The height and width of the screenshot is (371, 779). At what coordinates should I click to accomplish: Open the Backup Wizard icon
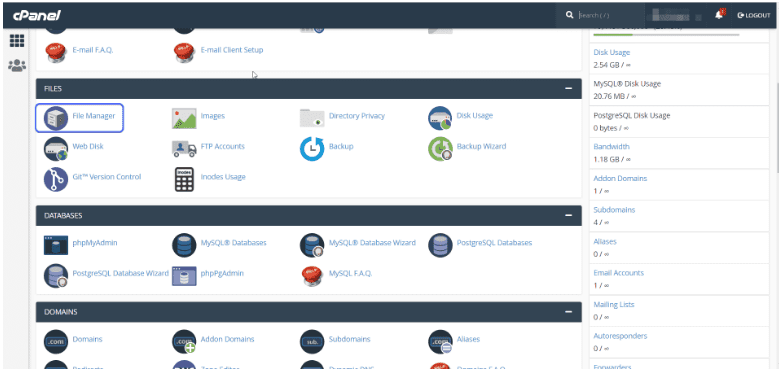tap(440, 148)
